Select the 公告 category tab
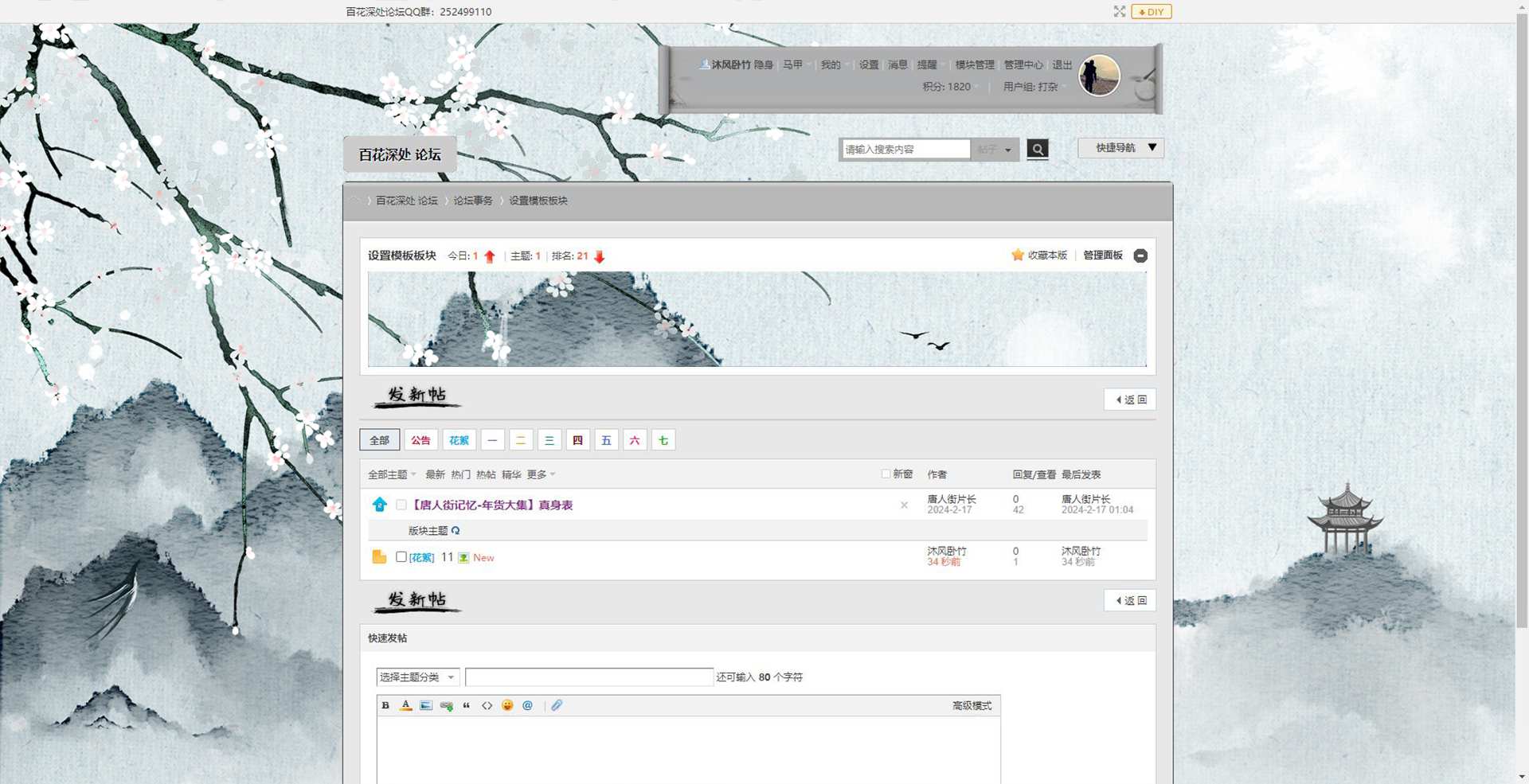 (x=420, y=440)
